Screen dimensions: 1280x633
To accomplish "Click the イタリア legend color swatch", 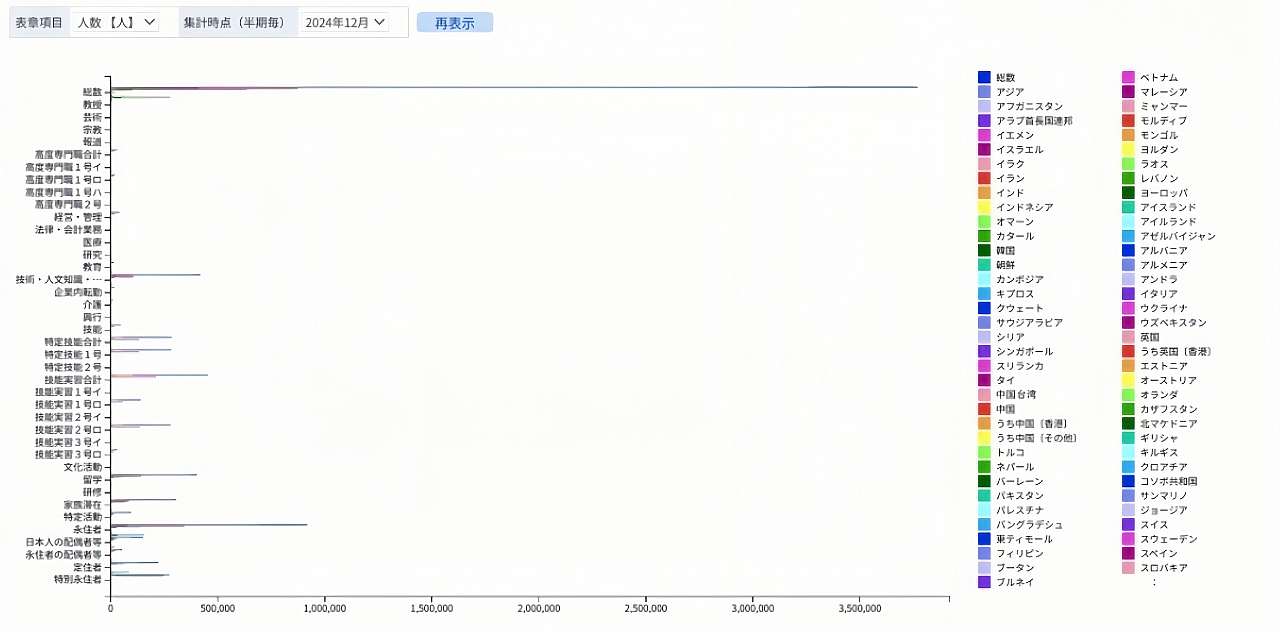I will [1128, 294].
